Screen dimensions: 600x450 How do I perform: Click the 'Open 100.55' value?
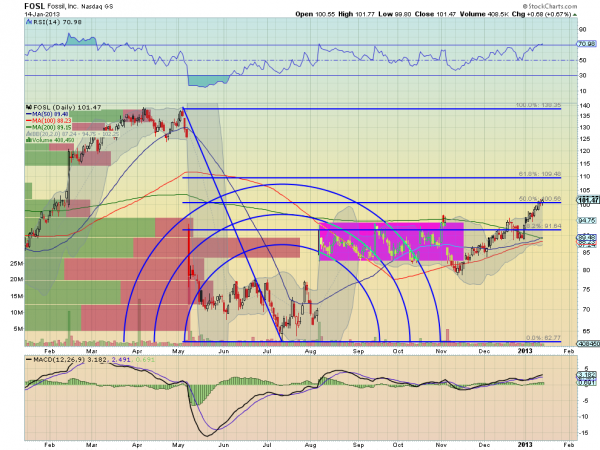click(x=315, y=14)
